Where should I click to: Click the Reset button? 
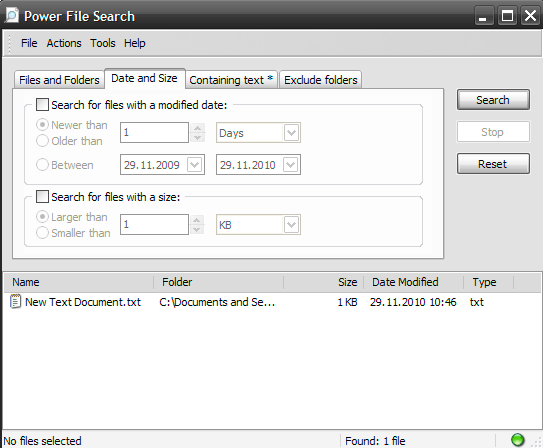click(x=493, y=164)
